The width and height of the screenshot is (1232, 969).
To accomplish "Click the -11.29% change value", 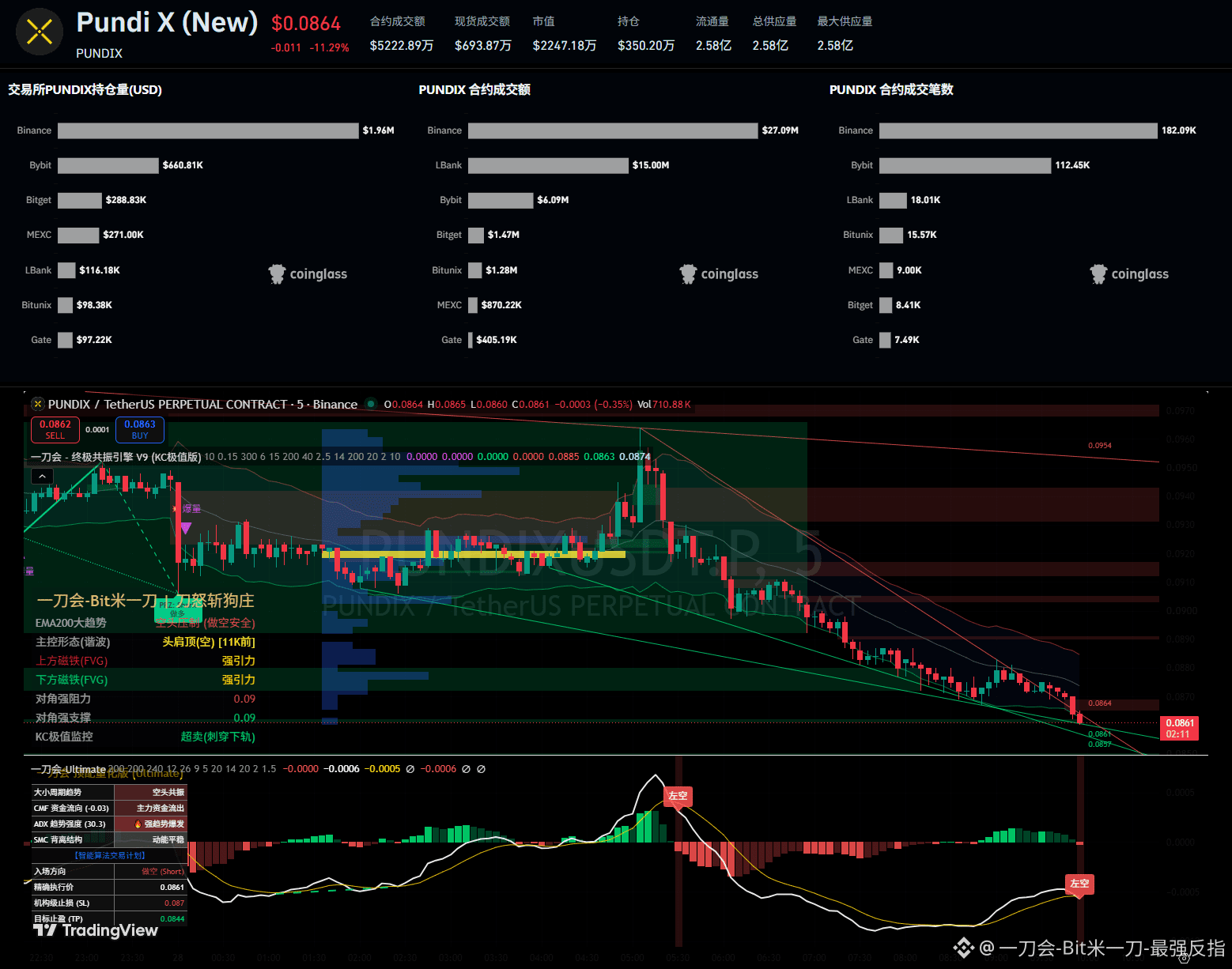I will tap(329, 47).
